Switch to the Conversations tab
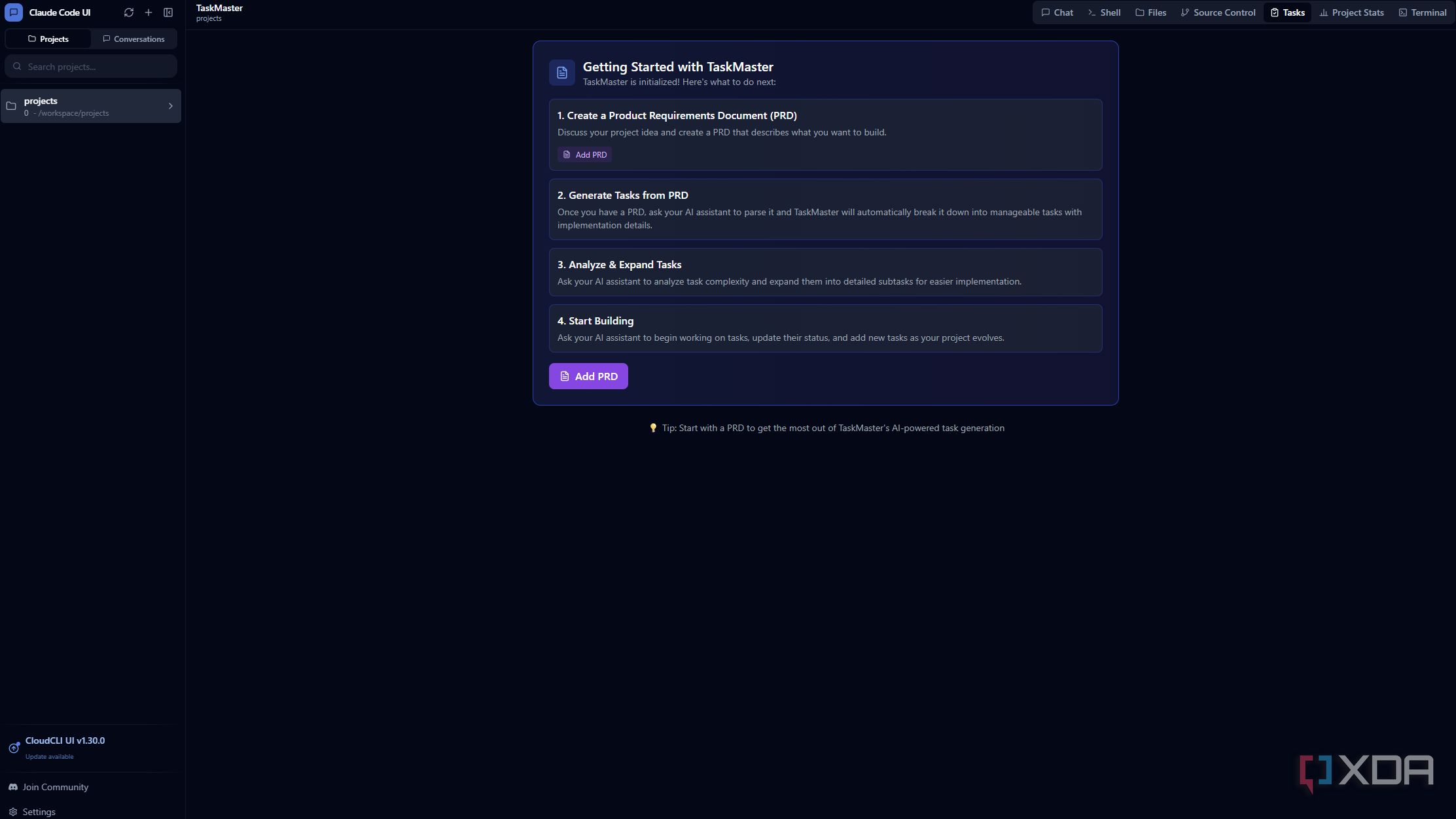The image size is (1456, 819). 134,39
